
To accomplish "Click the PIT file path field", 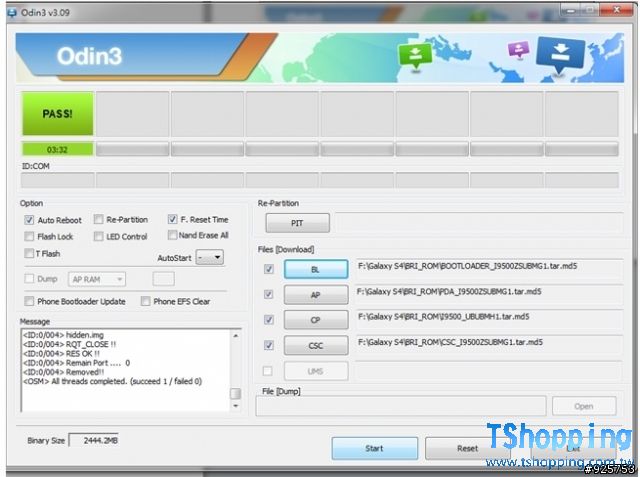I will [x=479, y=223].
